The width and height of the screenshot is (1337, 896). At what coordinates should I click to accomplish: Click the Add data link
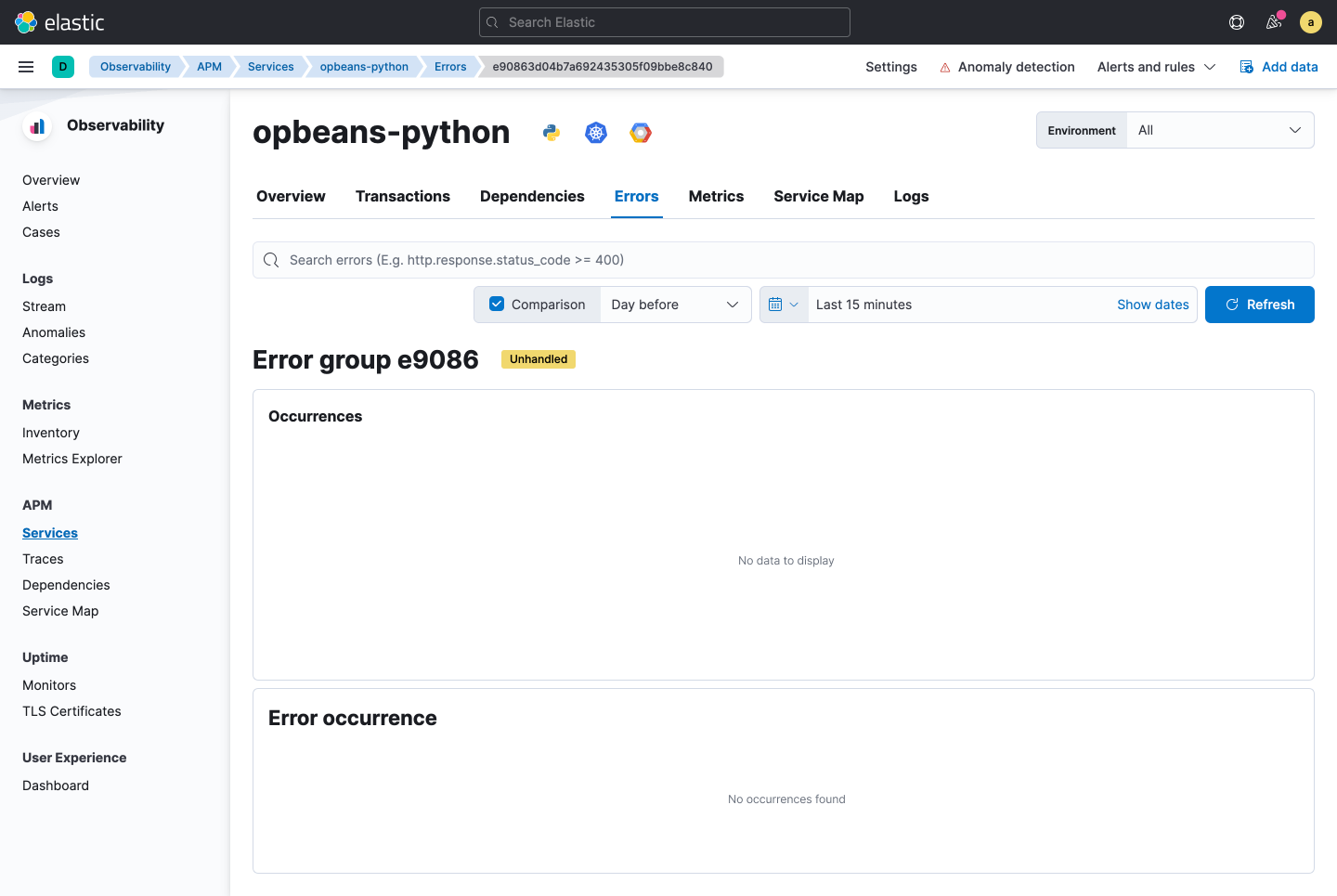click(1290, 67)
